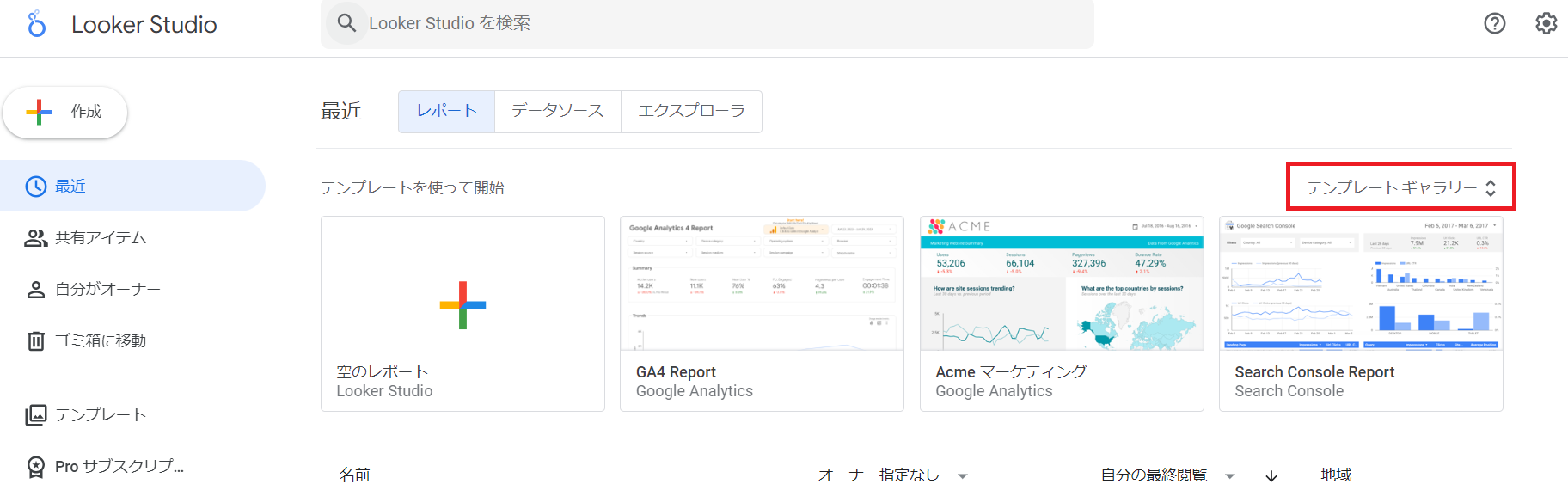Viewport: 1568px width, 484px height.
Task: Open 共有アイテム in the sidebar
Action: tap(132, 238)
